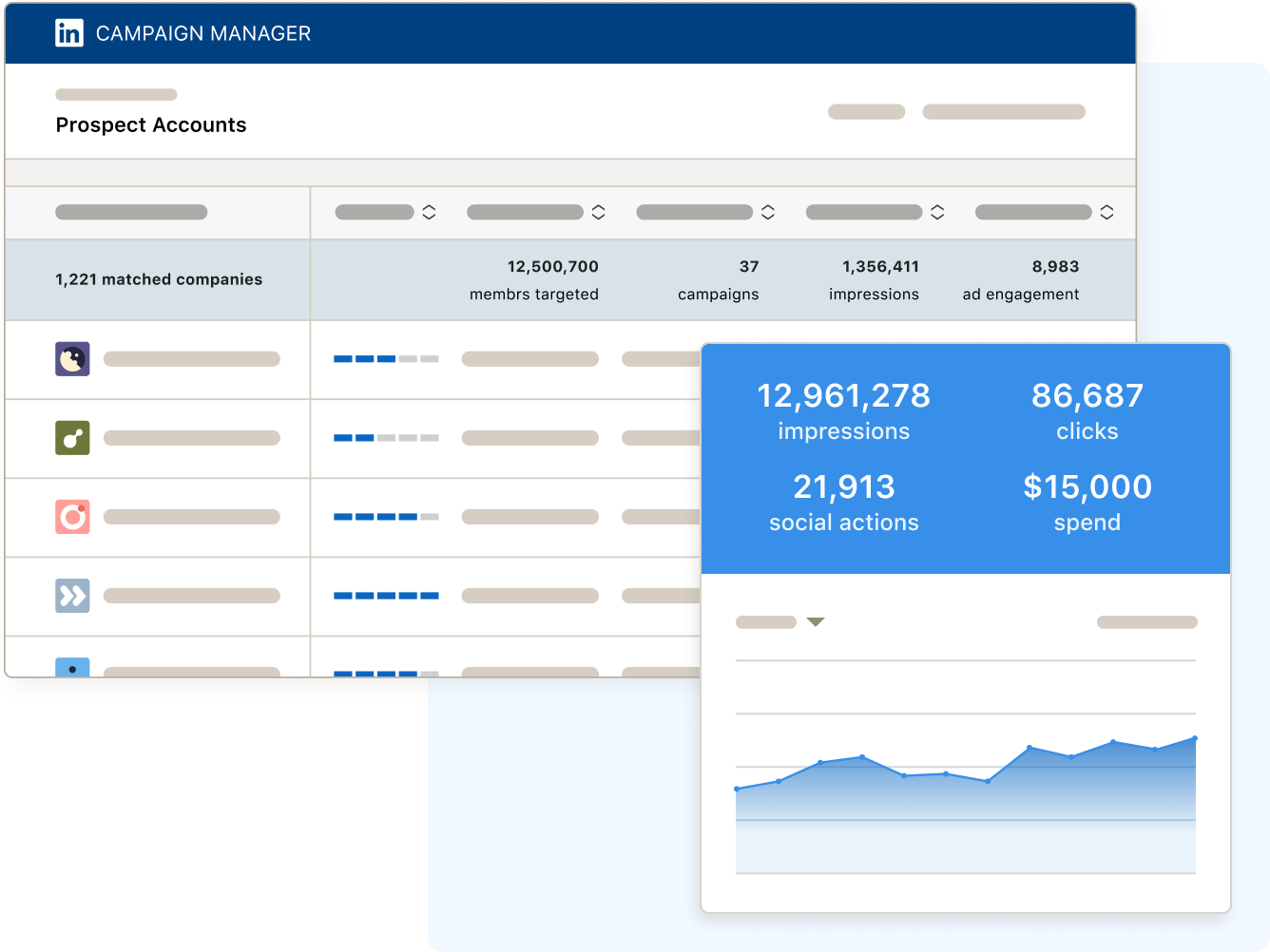Click the pink circle company logo
Image resolution: width=1270 pixels, height=952 pixels.
pyautogui.click(x=72, y=517)
